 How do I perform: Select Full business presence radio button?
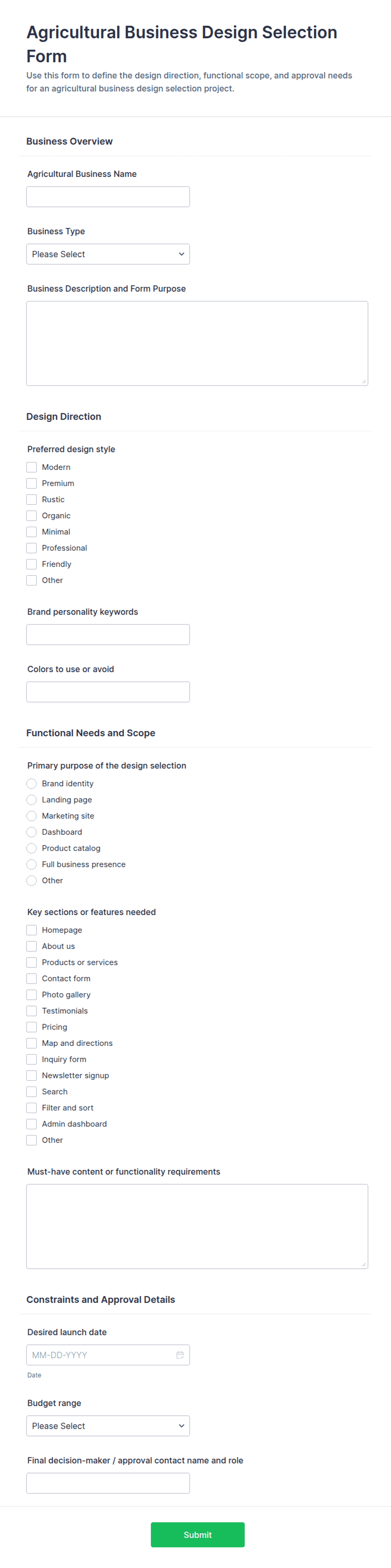(x=32, y=864)
